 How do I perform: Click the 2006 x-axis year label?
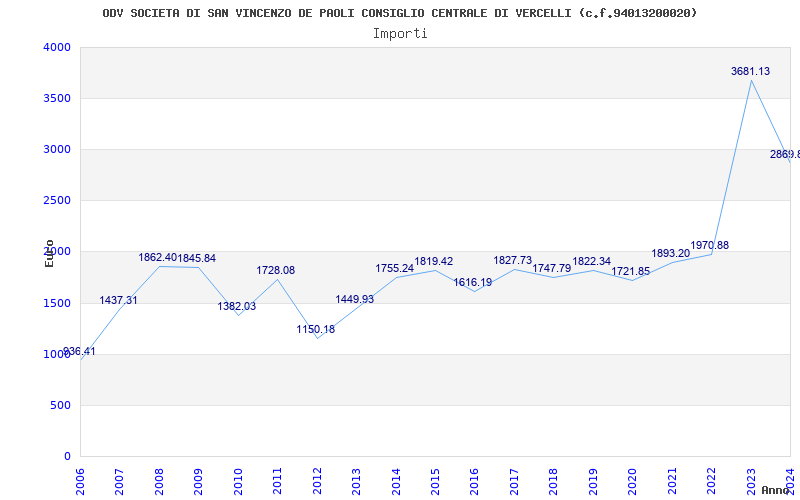80,482
